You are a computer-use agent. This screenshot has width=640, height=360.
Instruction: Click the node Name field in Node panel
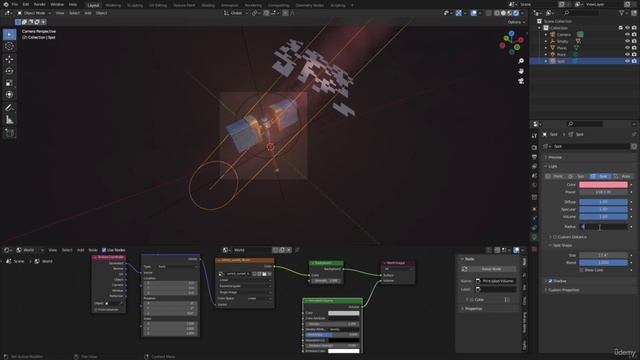tap(495, 281)
